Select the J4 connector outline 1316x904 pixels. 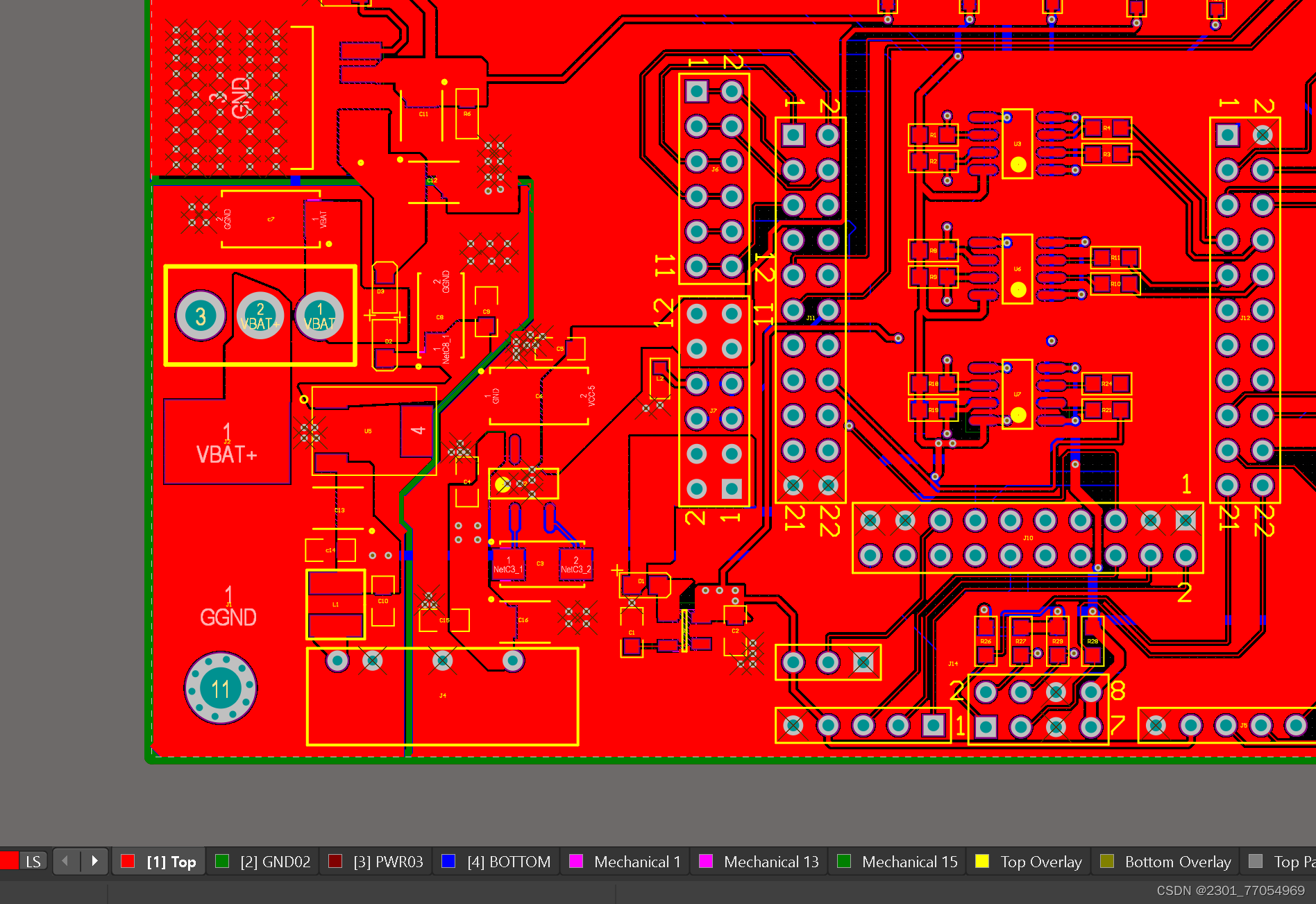[443, 697]
